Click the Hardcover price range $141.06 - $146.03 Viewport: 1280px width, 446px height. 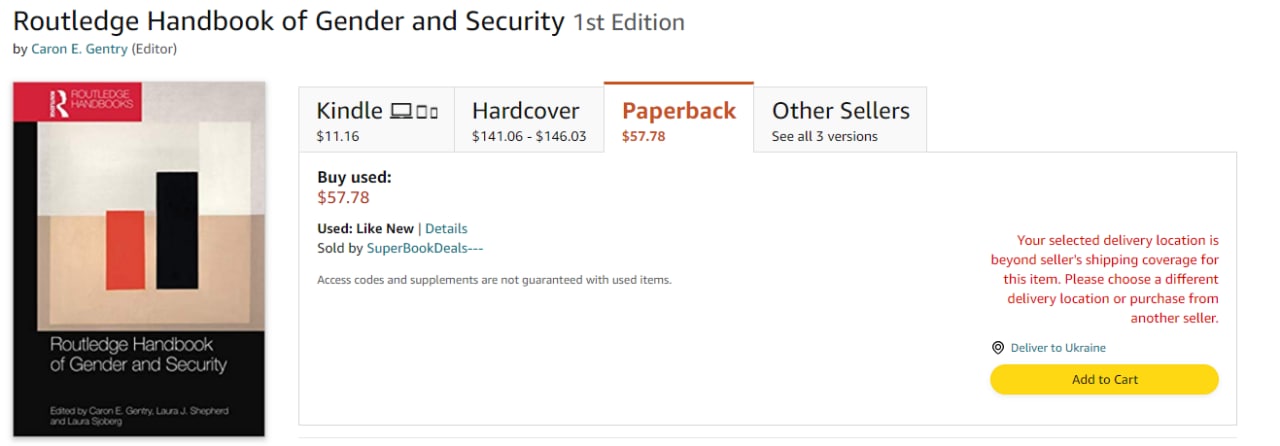tap(528, 136)
